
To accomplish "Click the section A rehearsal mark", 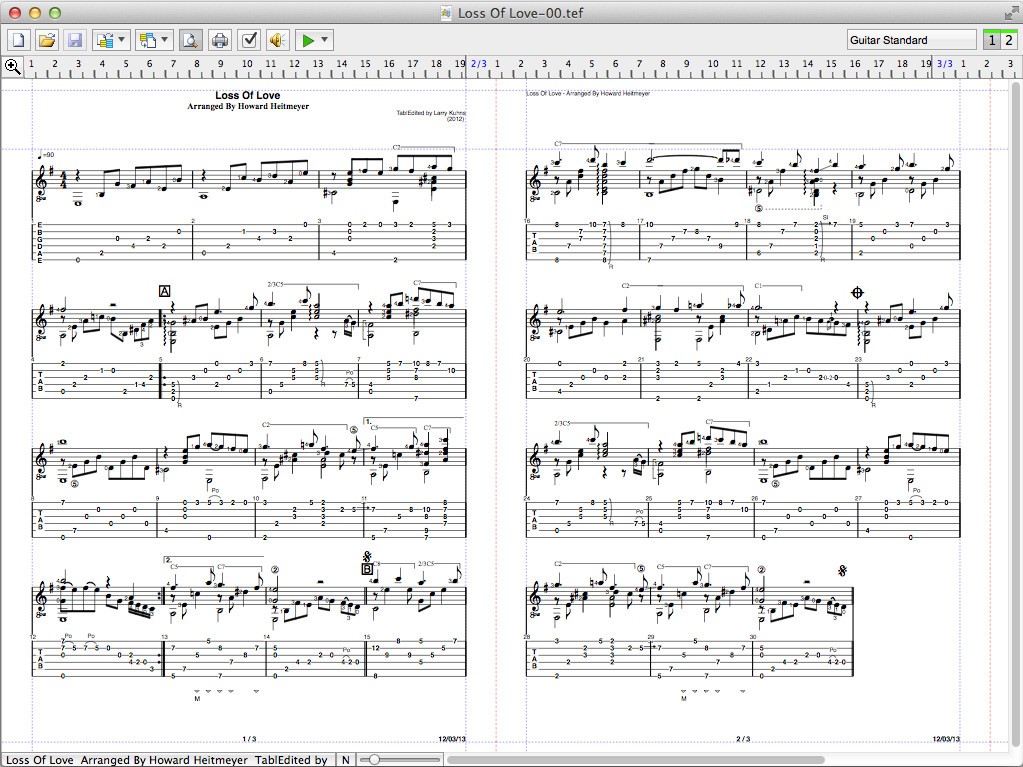I will 165,291.
